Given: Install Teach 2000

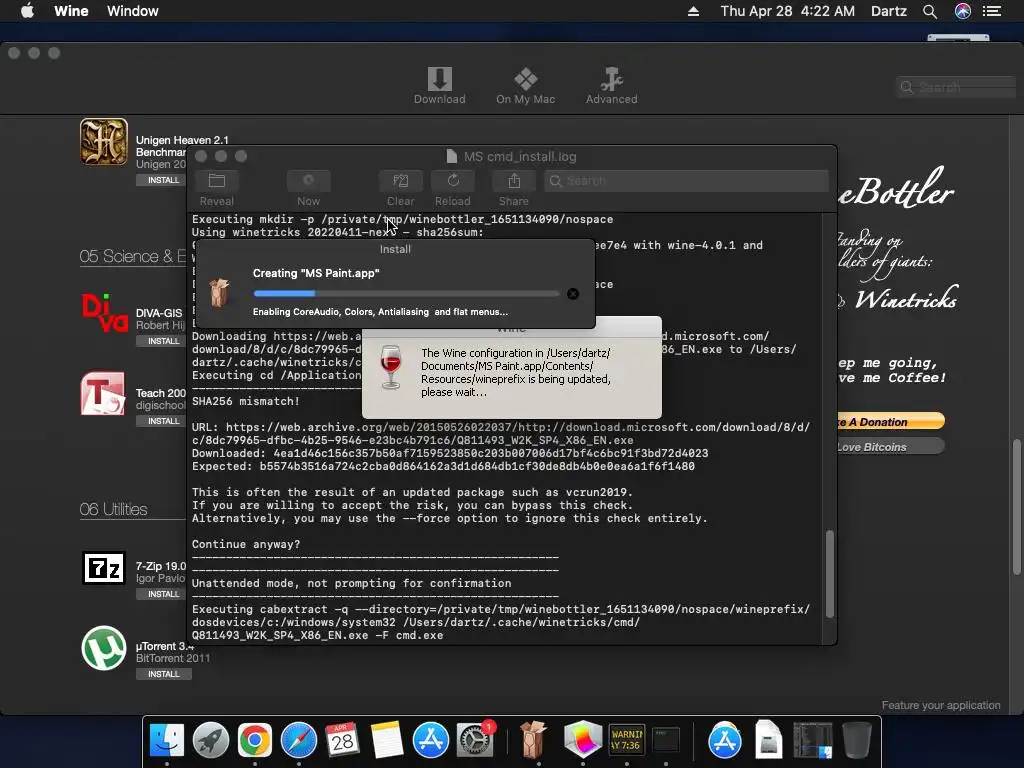Looking at the screenshot, I should click(x=163, y=421).
